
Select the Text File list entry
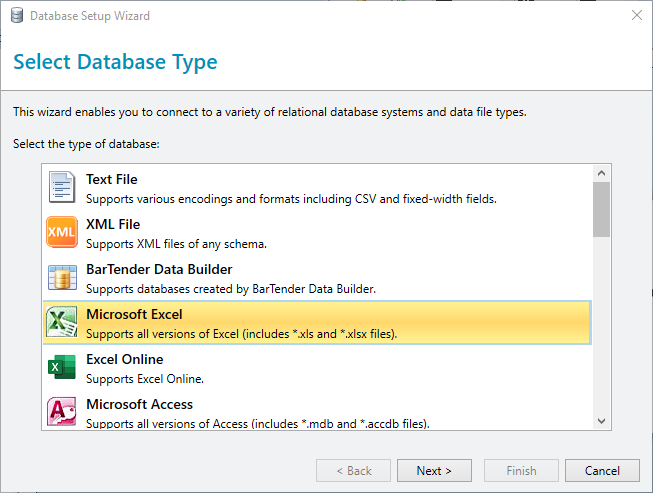[x=317, y=188]
